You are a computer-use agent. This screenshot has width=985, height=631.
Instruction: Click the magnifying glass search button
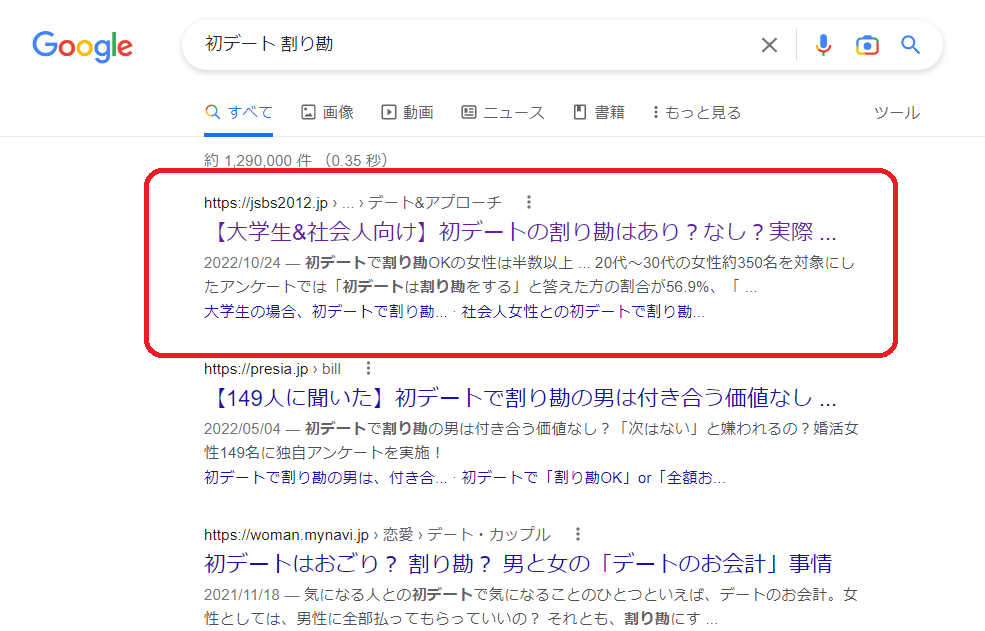910,45
